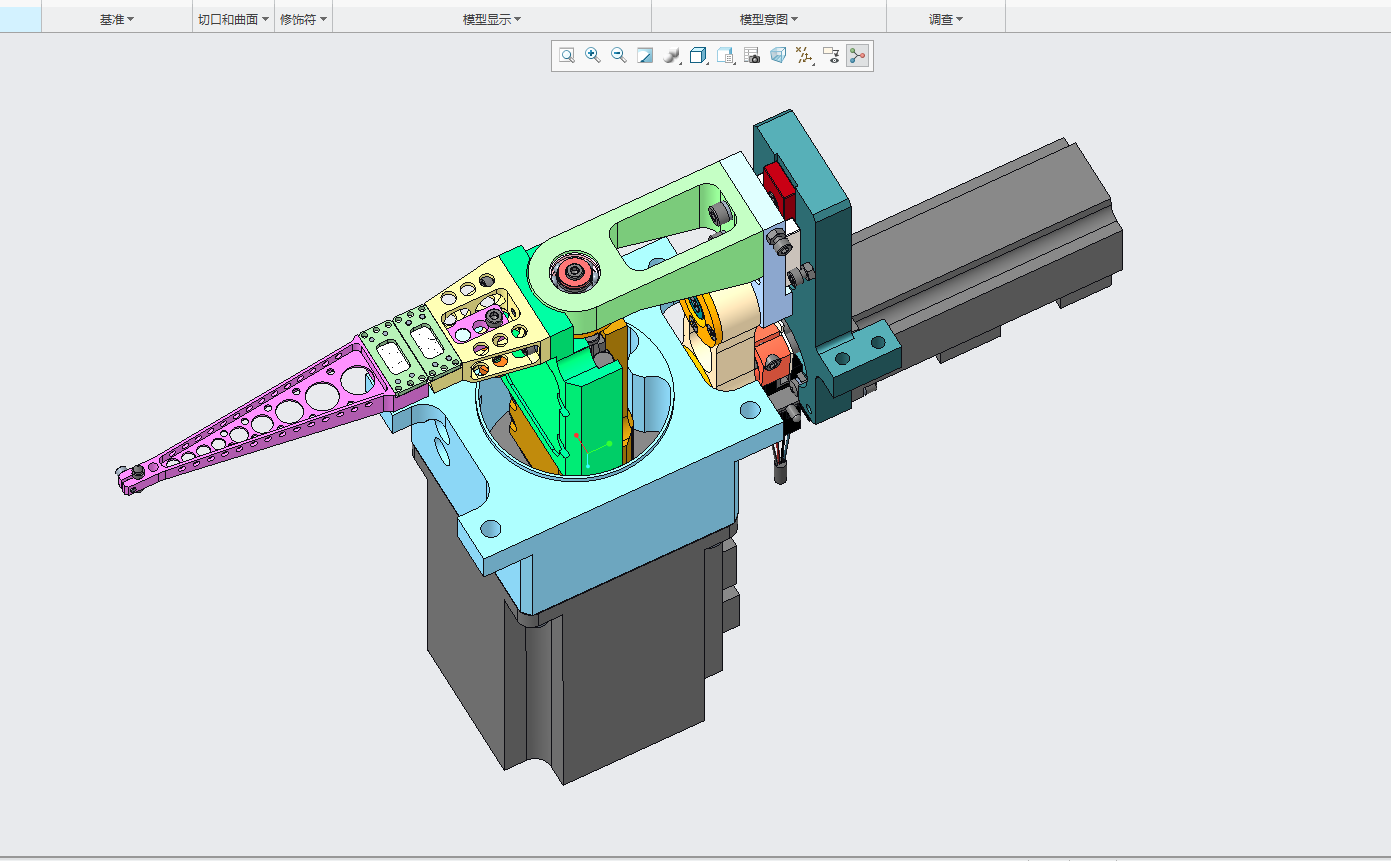Open the Display Style cube dropdown
The height and width of the screenshot is (861, 1391).
699,56
